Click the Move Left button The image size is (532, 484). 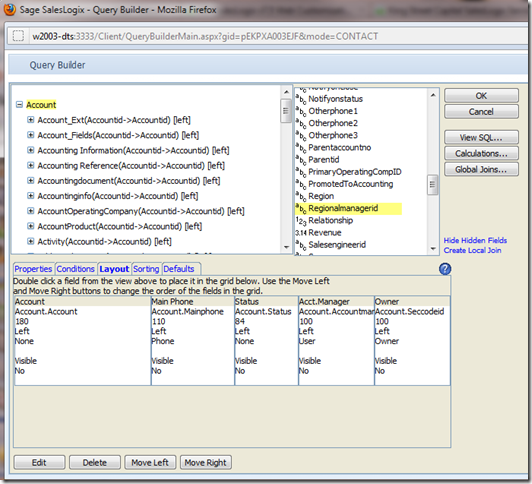click(x=150, y=462)
